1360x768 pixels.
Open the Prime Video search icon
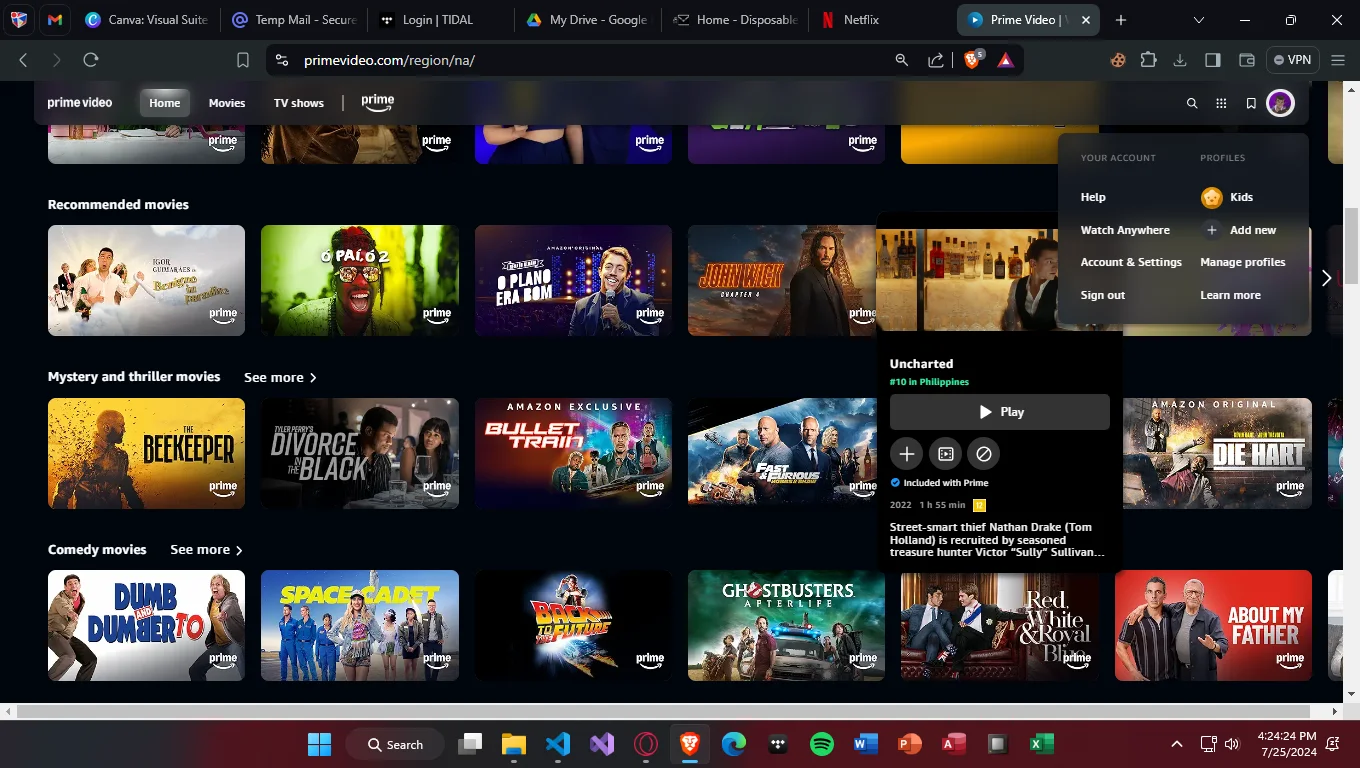(x=1191, y=103)
